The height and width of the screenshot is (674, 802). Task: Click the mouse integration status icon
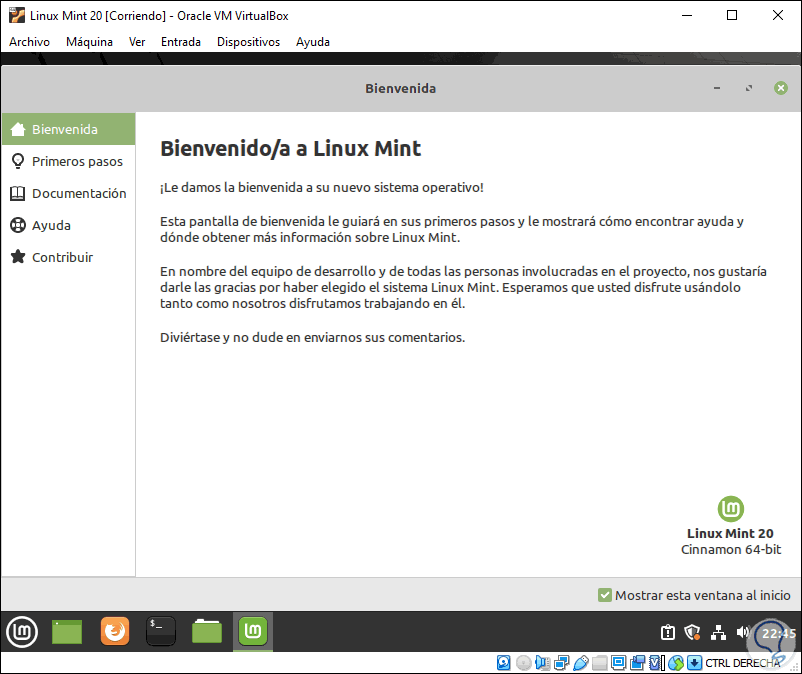point(676,663)
